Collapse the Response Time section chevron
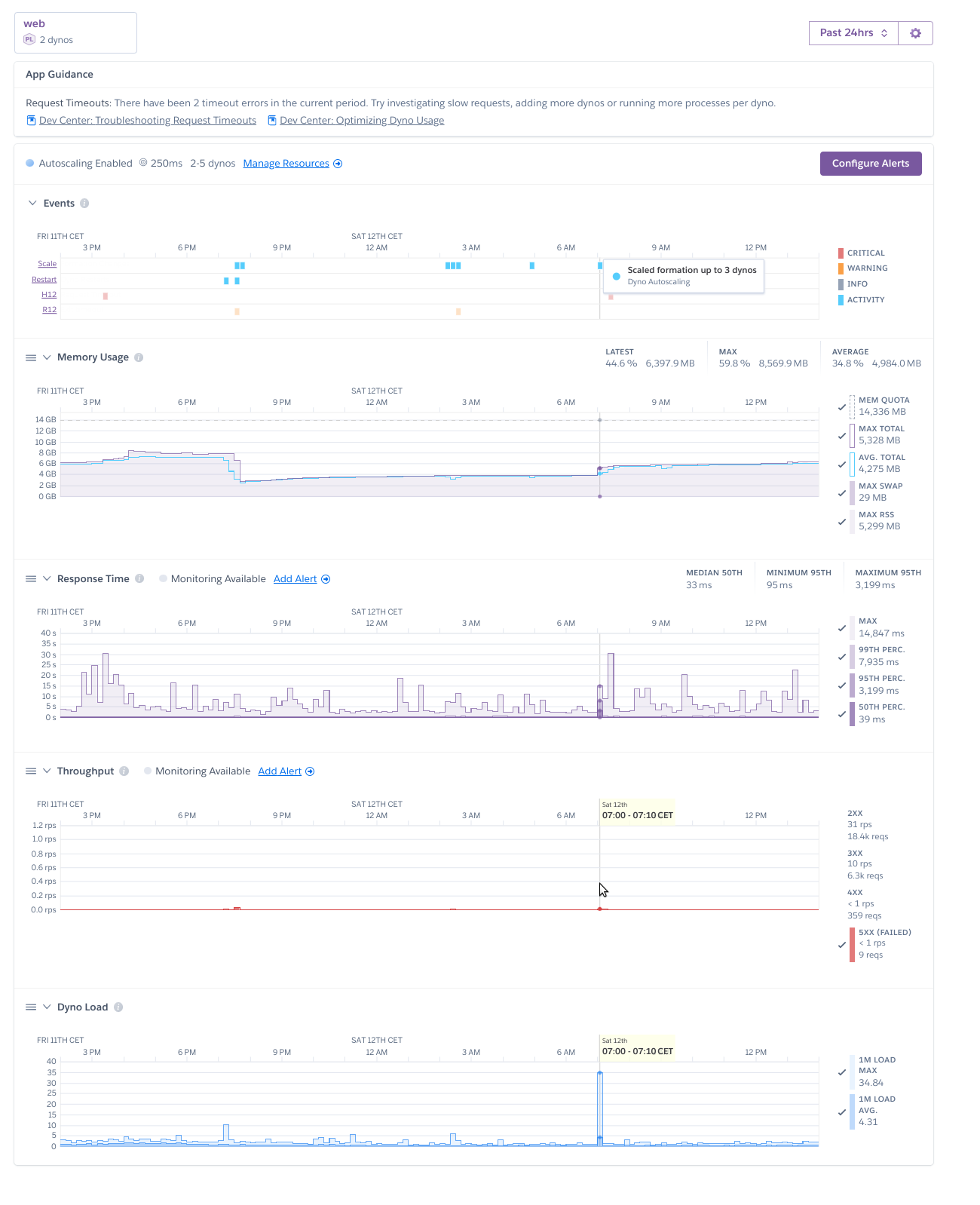Screen dimensions: 980x1205 coord(47,579)
